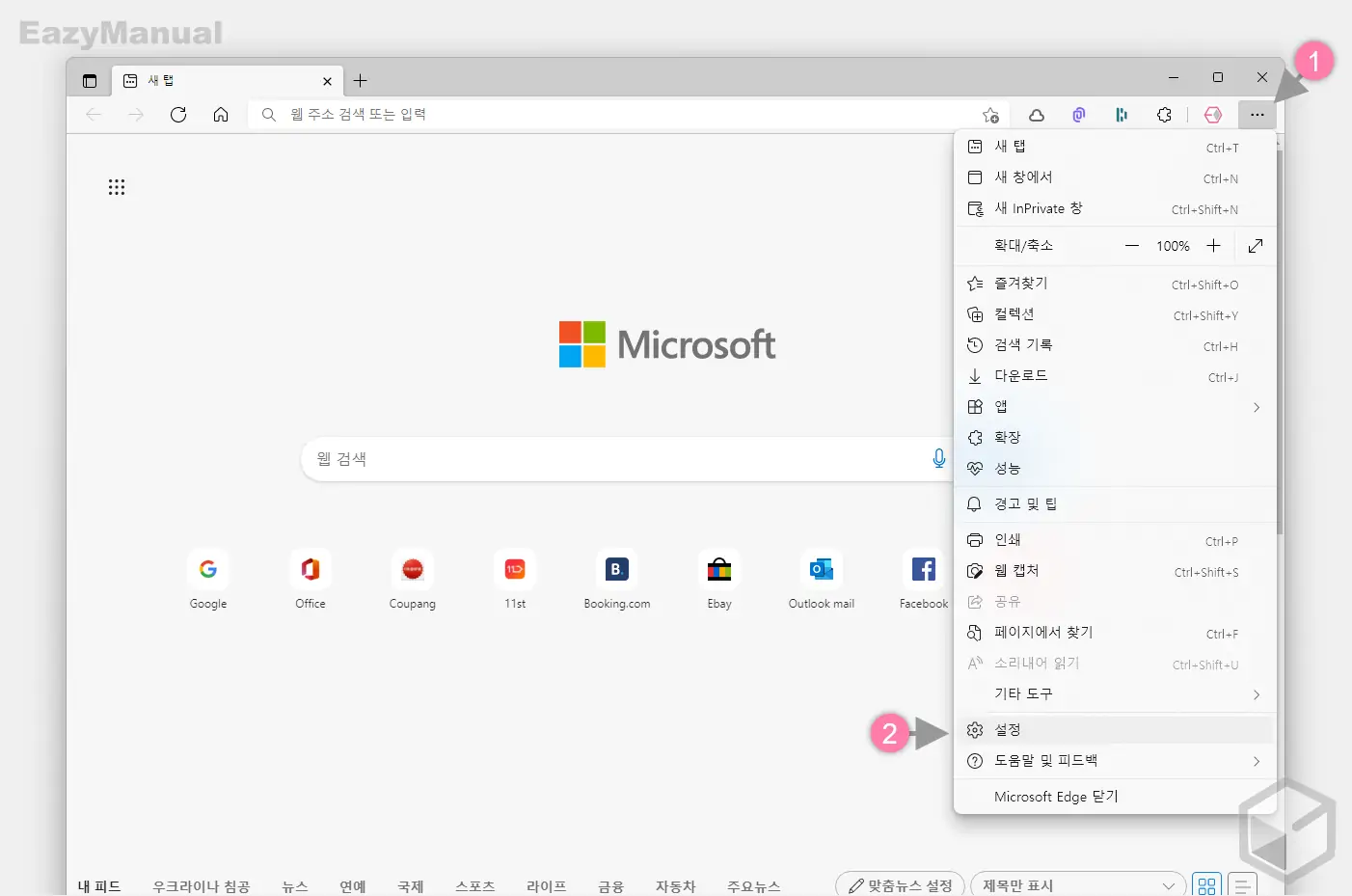
Task: Click 맞춤뉴스 설정 button
Action: tap(900, 884)
